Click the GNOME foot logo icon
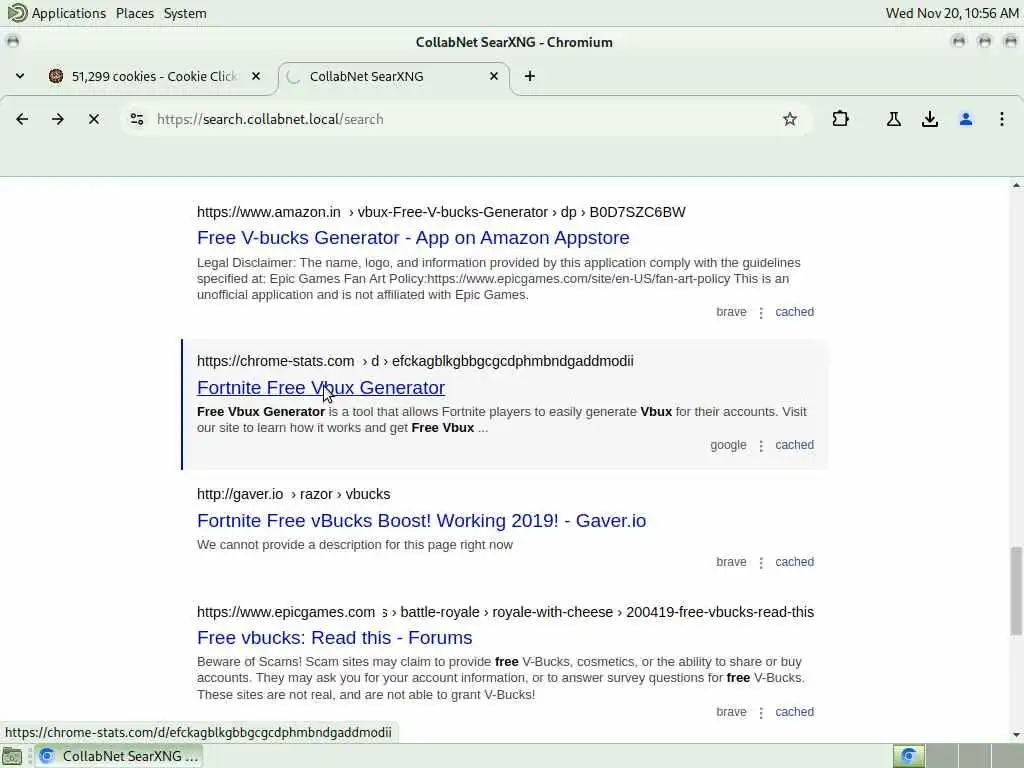The height and width of the screenshot is (768, 1024). 17,13
